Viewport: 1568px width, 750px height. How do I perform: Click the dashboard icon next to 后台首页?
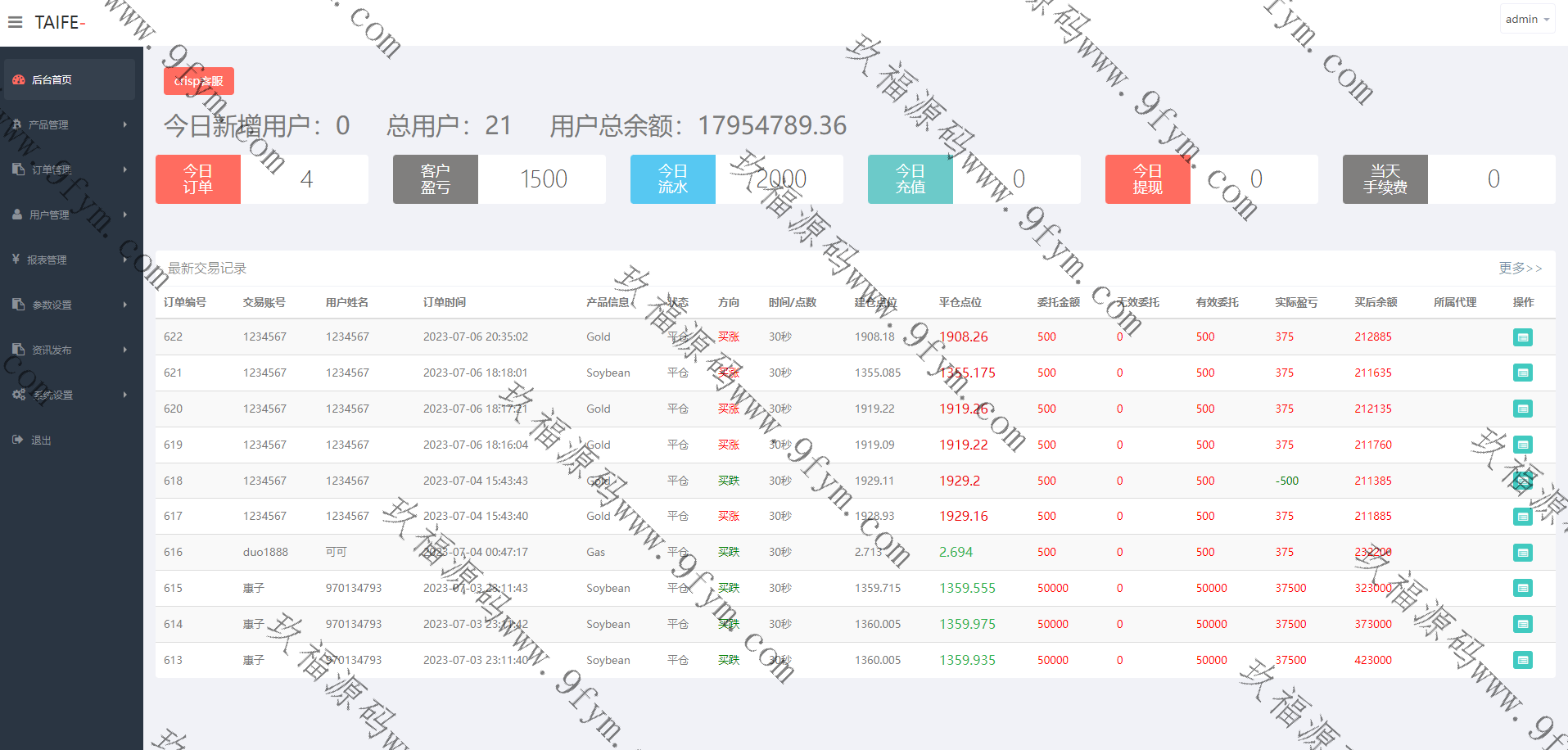tap(18, 79)
